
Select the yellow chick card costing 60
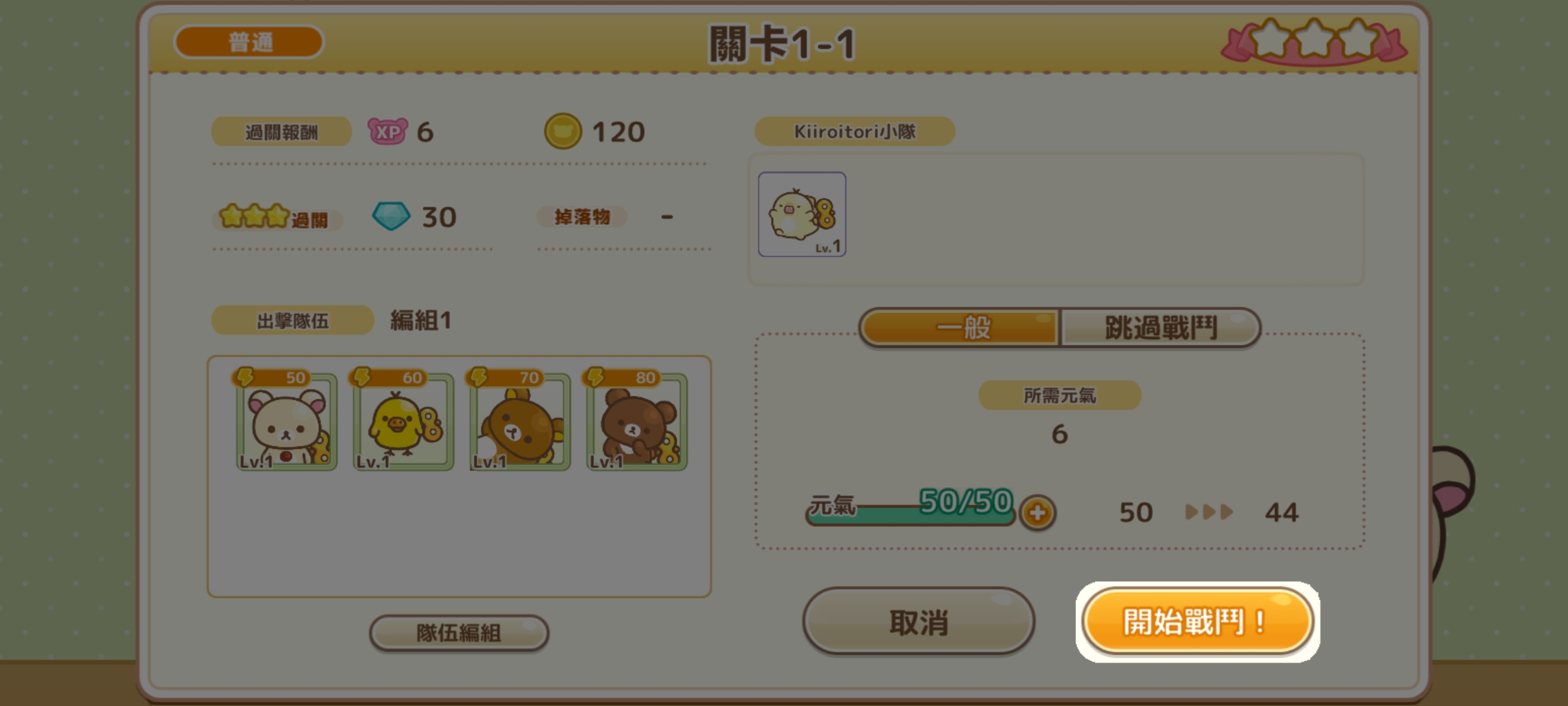[402, 419]
